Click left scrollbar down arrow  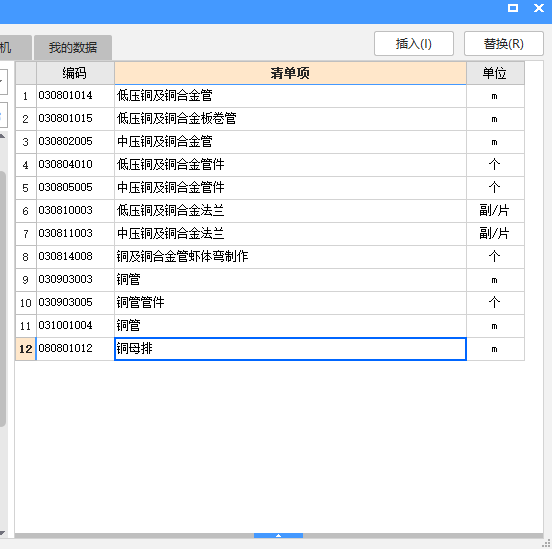(2, 533)
